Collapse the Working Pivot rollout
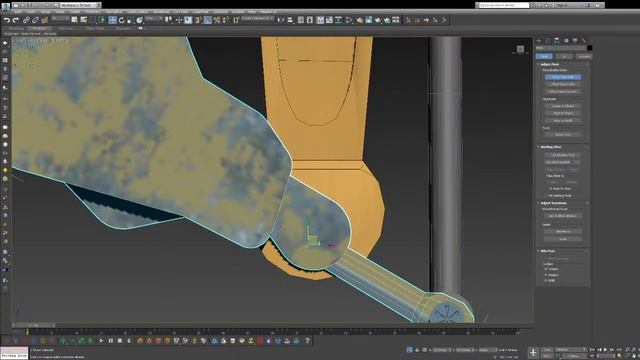Image resolution: width=640 pixels, height=360 pixels. 550,147
